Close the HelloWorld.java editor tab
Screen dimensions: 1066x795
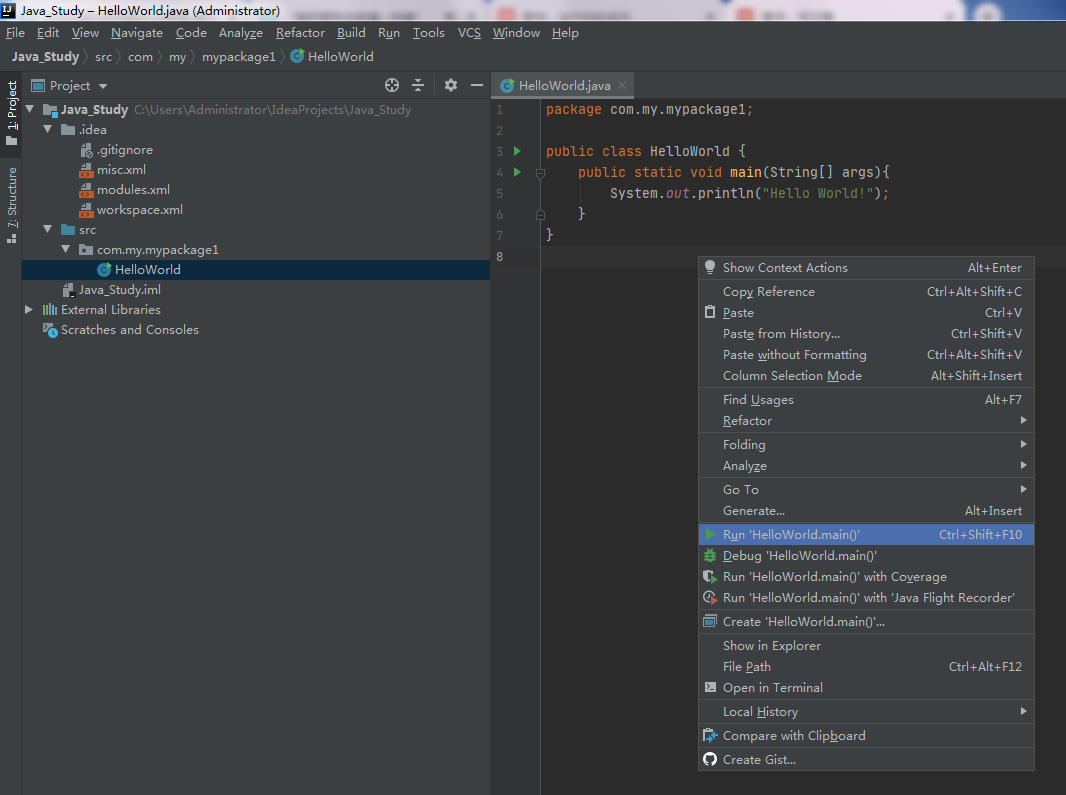coord(621,86)
